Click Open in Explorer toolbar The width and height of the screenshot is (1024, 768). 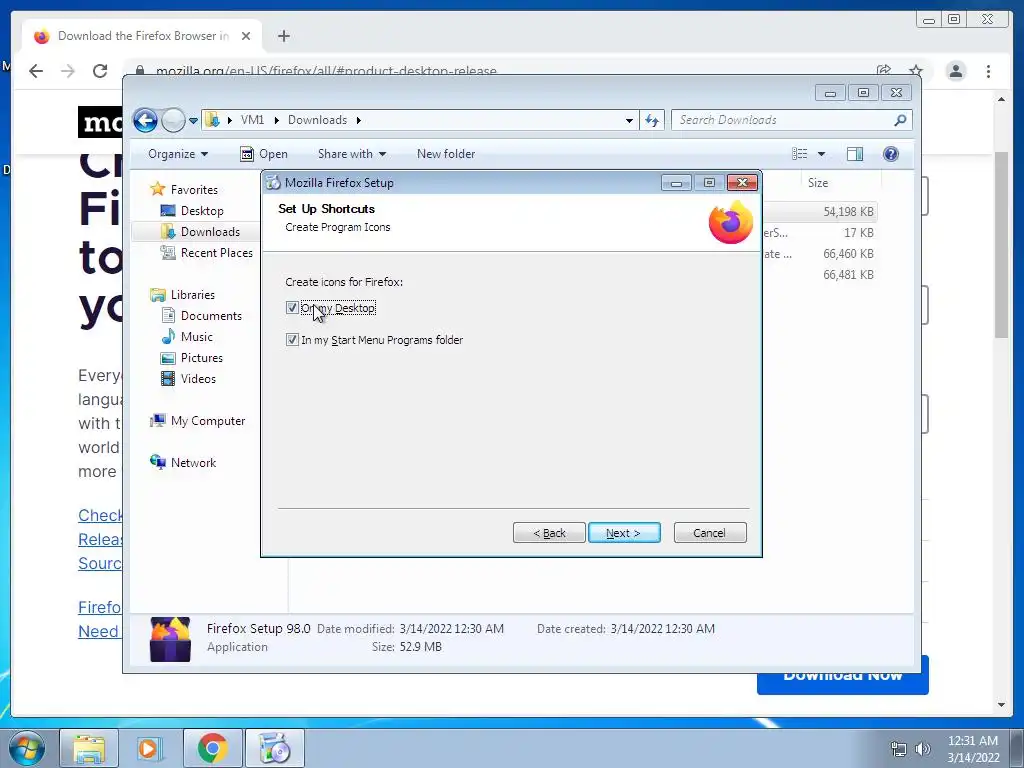pyautogui.click(x=264, y=154)
